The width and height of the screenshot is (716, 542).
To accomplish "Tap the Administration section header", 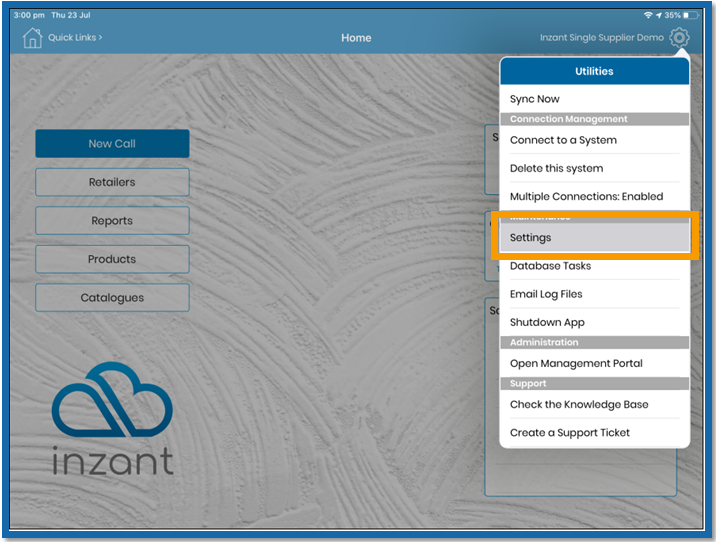I will [594, 342].
